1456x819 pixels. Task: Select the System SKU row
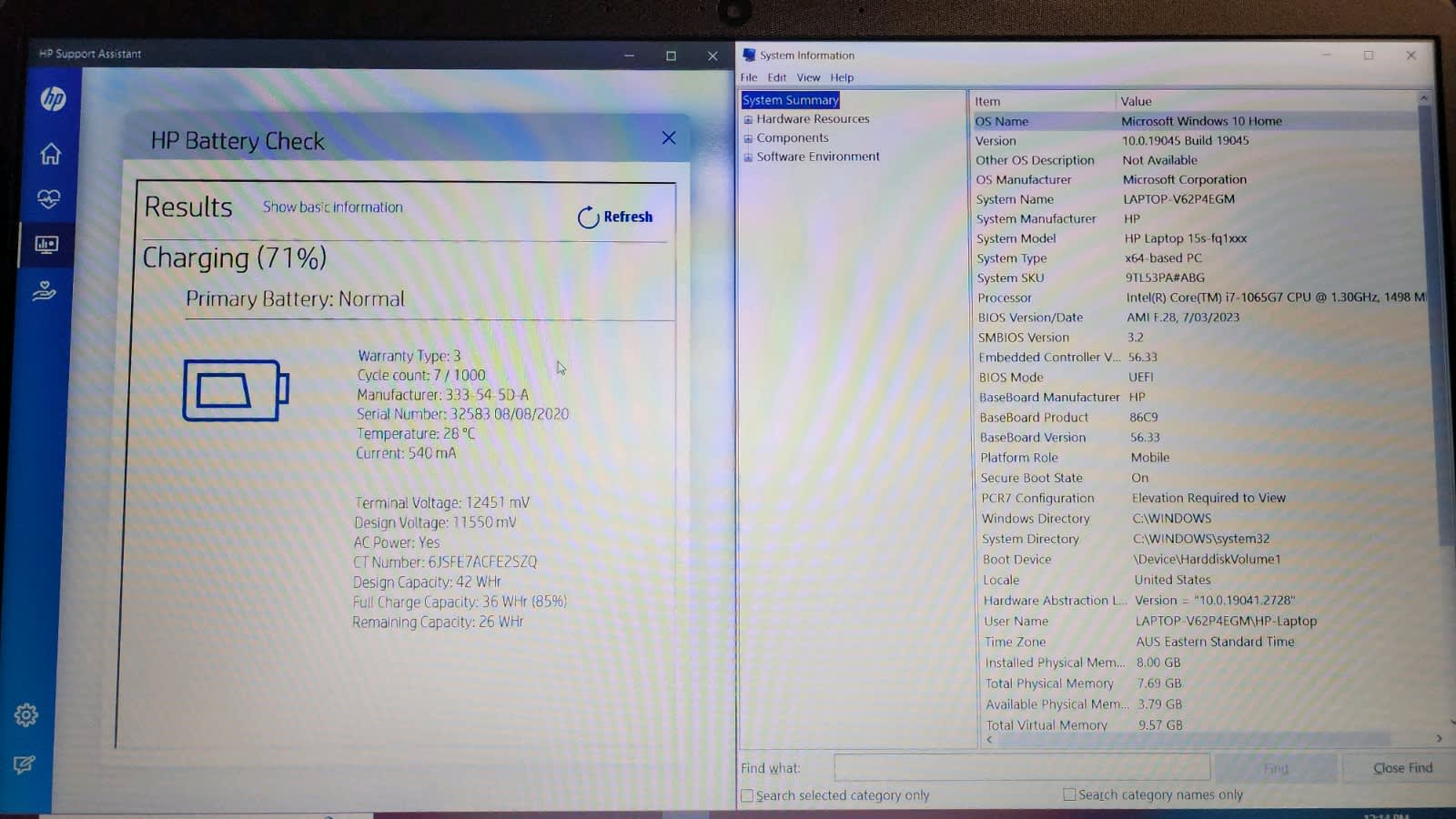[1197, 278]
